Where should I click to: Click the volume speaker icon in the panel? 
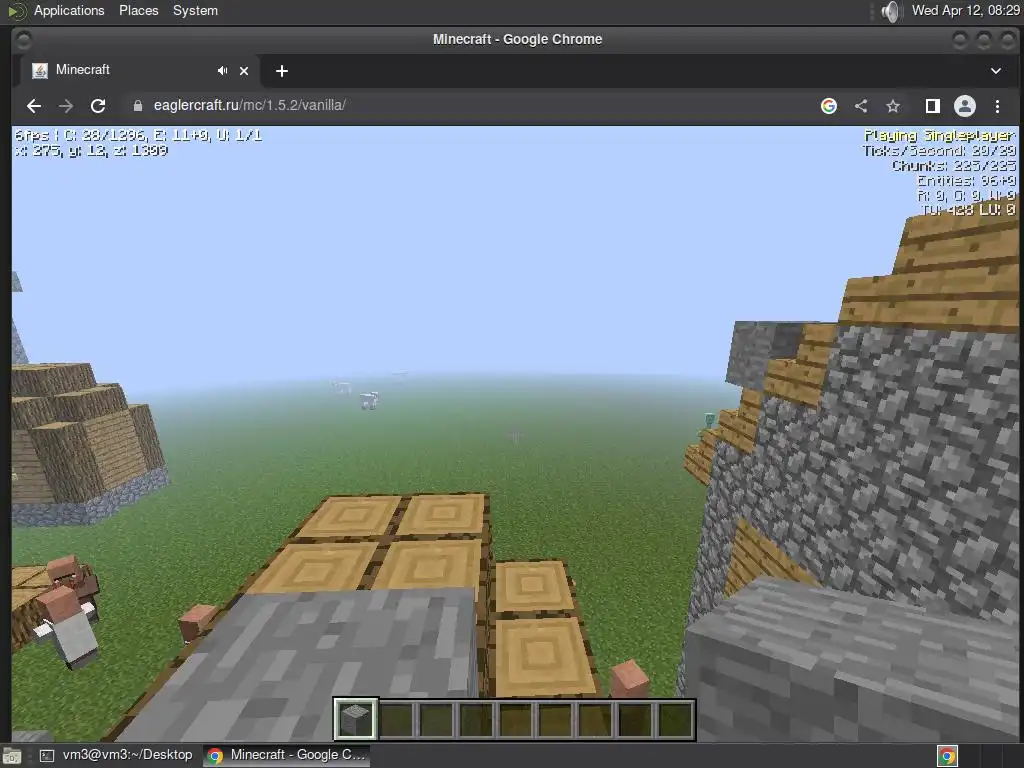tap(889, 11)
